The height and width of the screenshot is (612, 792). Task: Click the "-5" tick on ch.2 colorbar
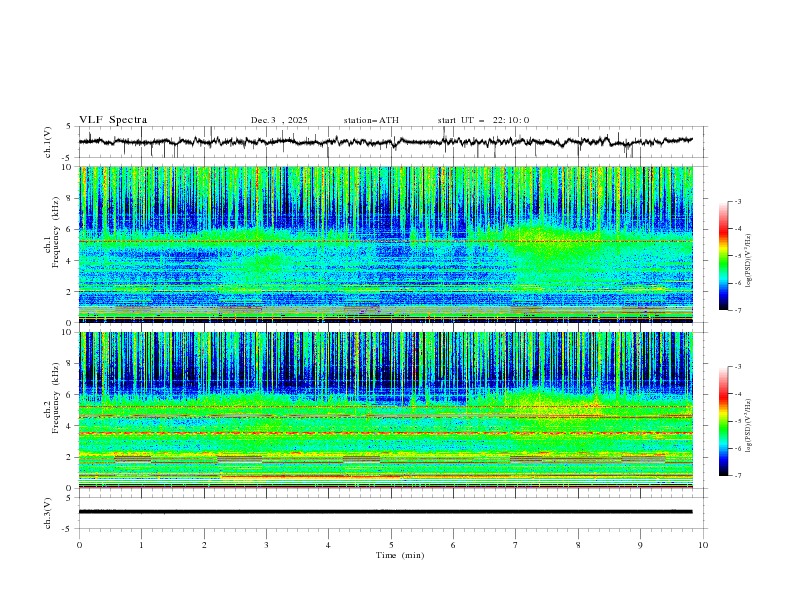[737, 421]
